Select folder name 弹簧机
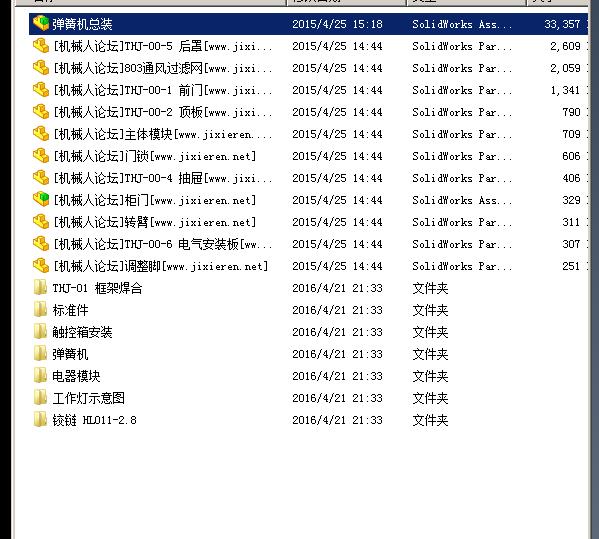This screenshot has width=599, height=539. (70, 354)
